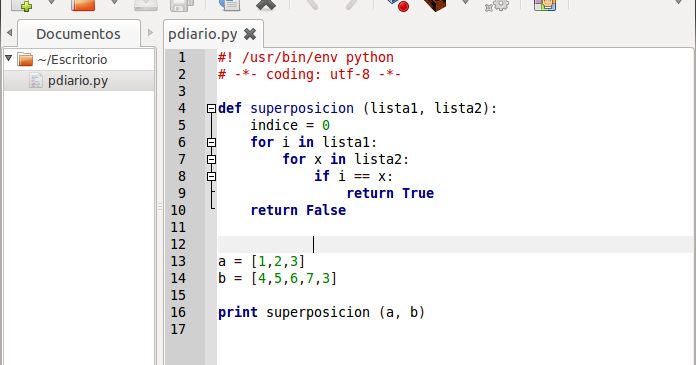Click the function name 'superposicion' on line 4
The image size is (696, 365).
click(302, 109)
